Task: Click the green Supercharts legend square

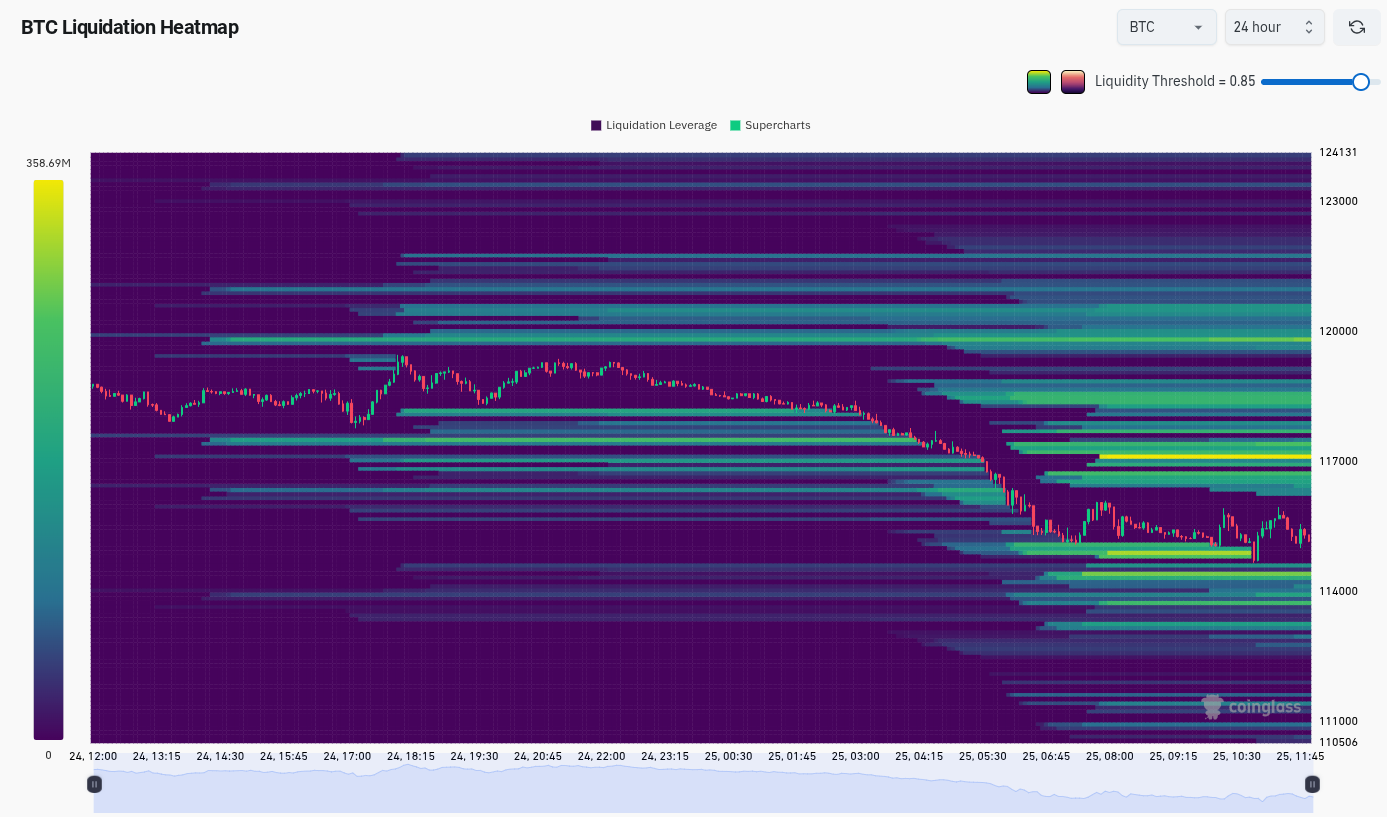Action: click(736, 125)
